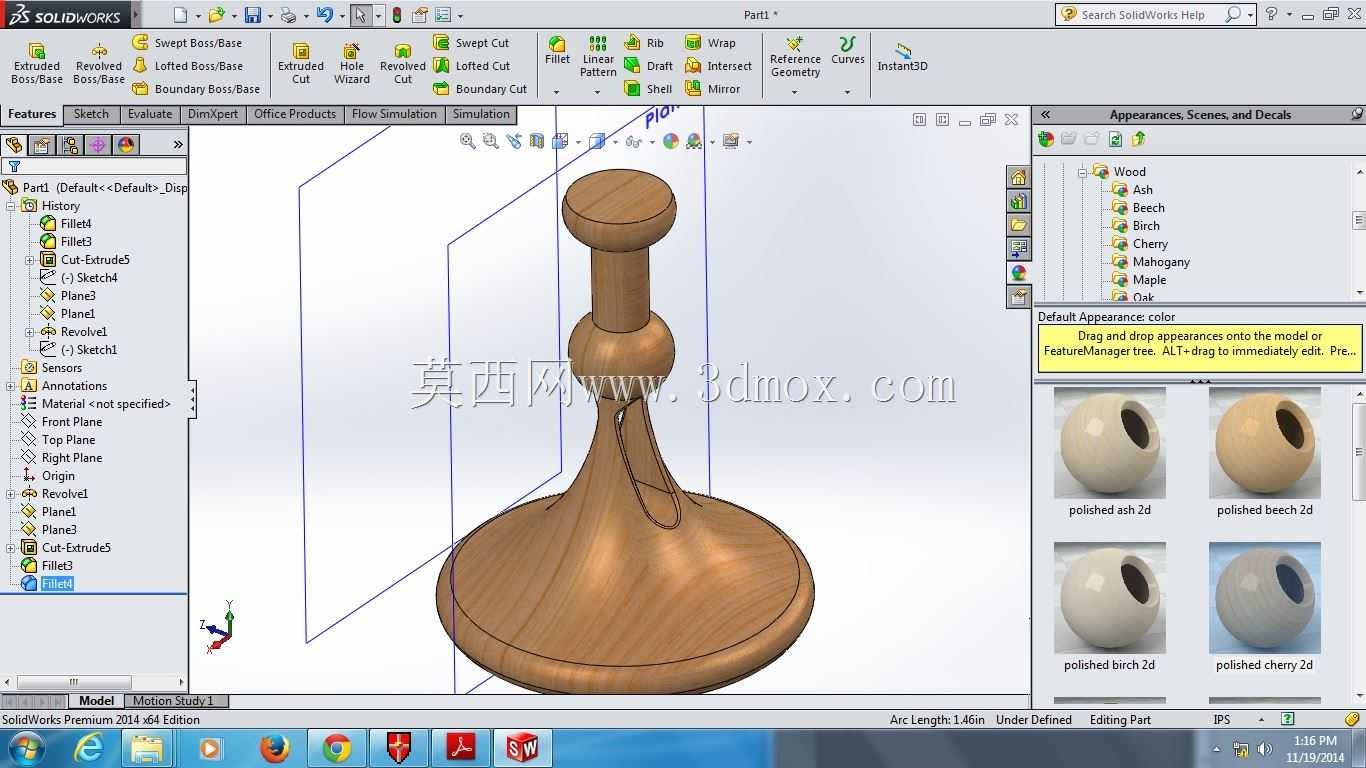
Task: Select the Linear Pattern tool
Action: (598, 57)
